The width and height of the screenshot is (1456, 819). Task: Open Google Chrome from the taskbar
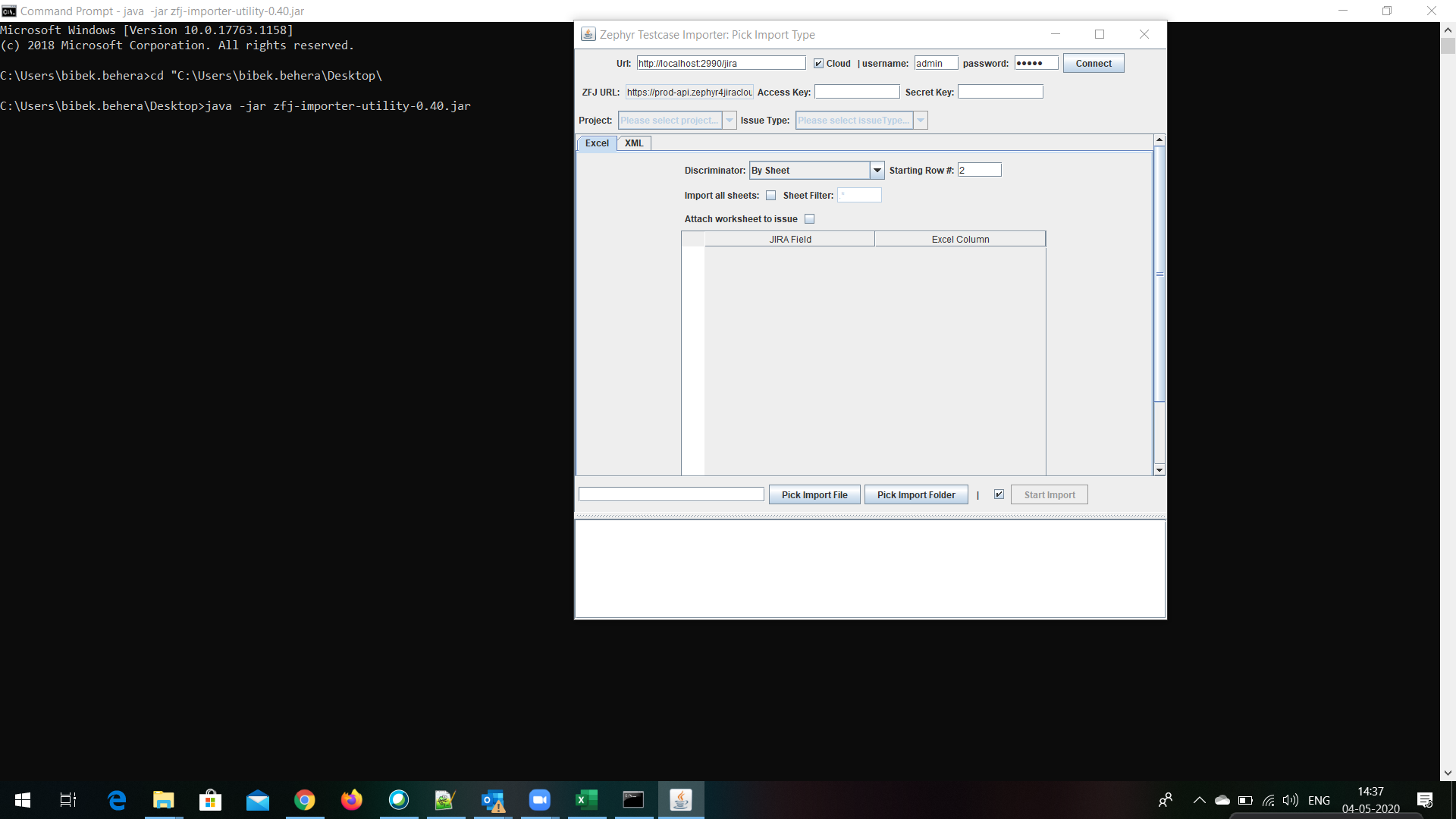(x=304, y=800)
